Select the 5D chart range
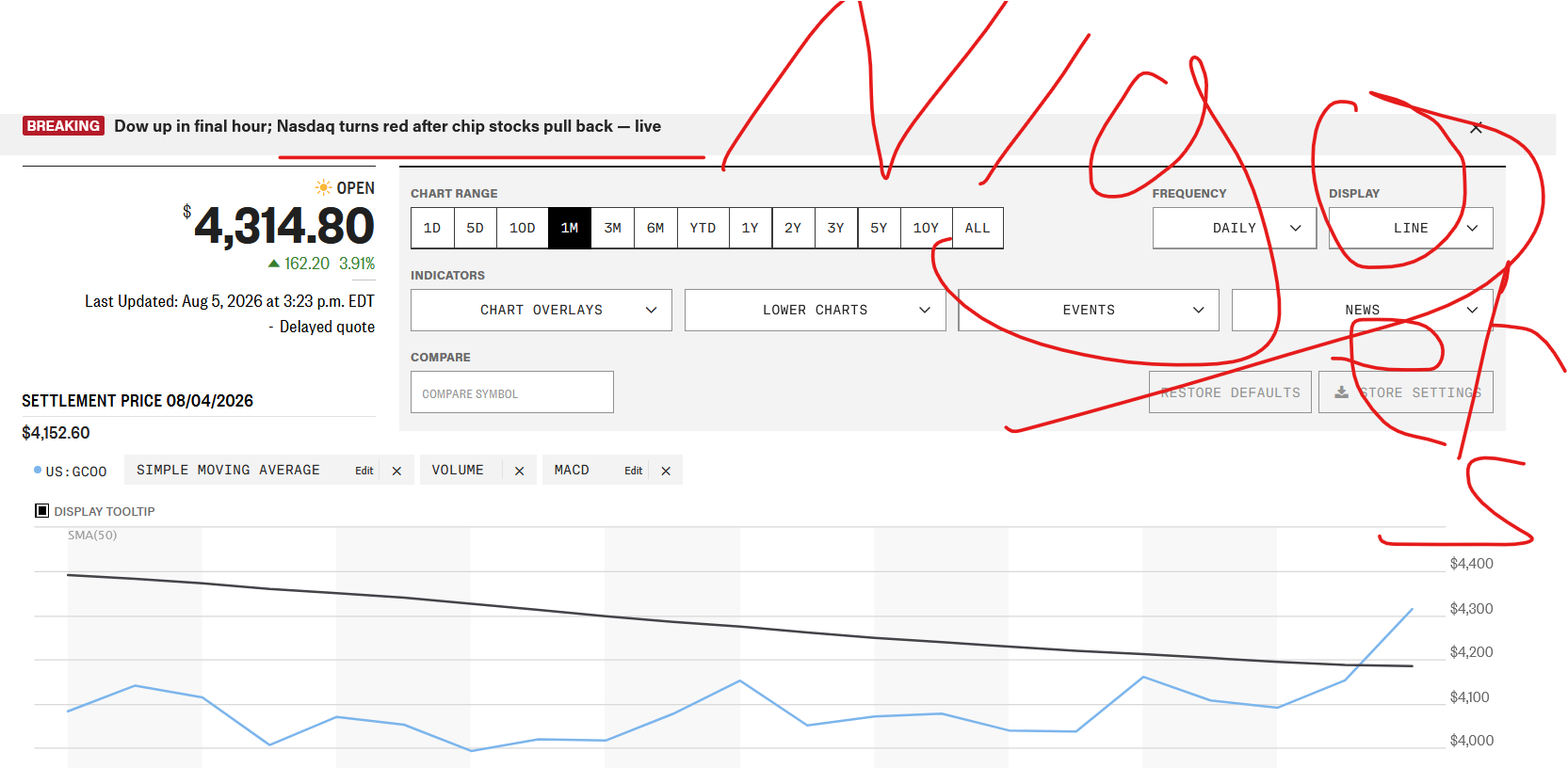 click(x=476, y=228)
